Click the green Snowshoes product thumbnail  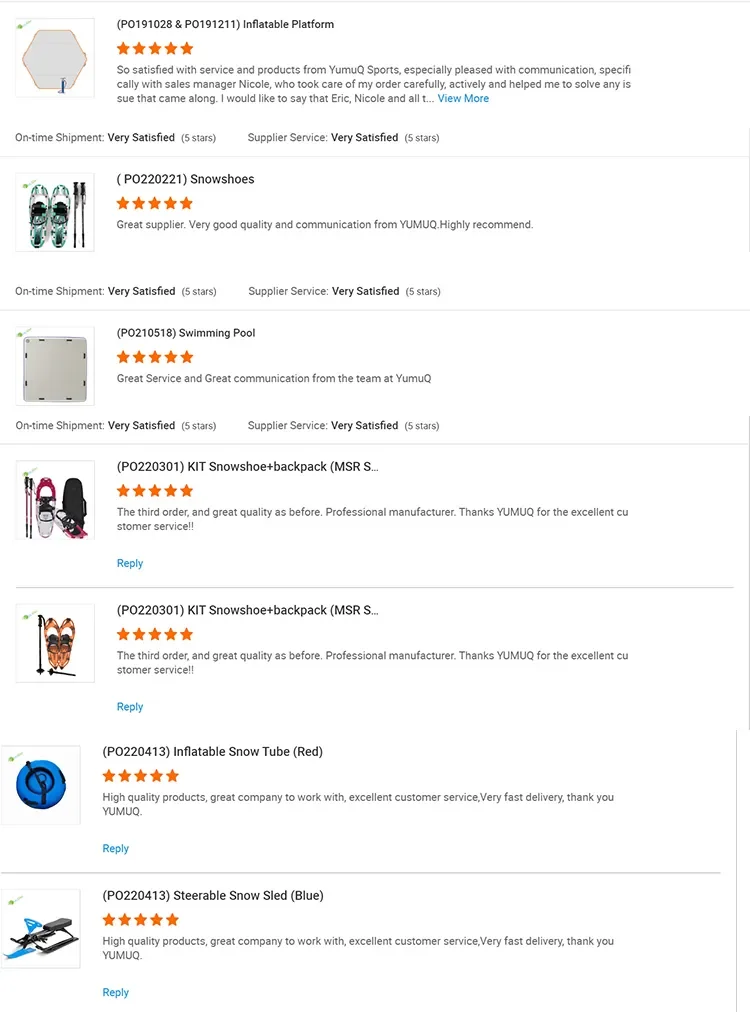(x=55, y=211)
